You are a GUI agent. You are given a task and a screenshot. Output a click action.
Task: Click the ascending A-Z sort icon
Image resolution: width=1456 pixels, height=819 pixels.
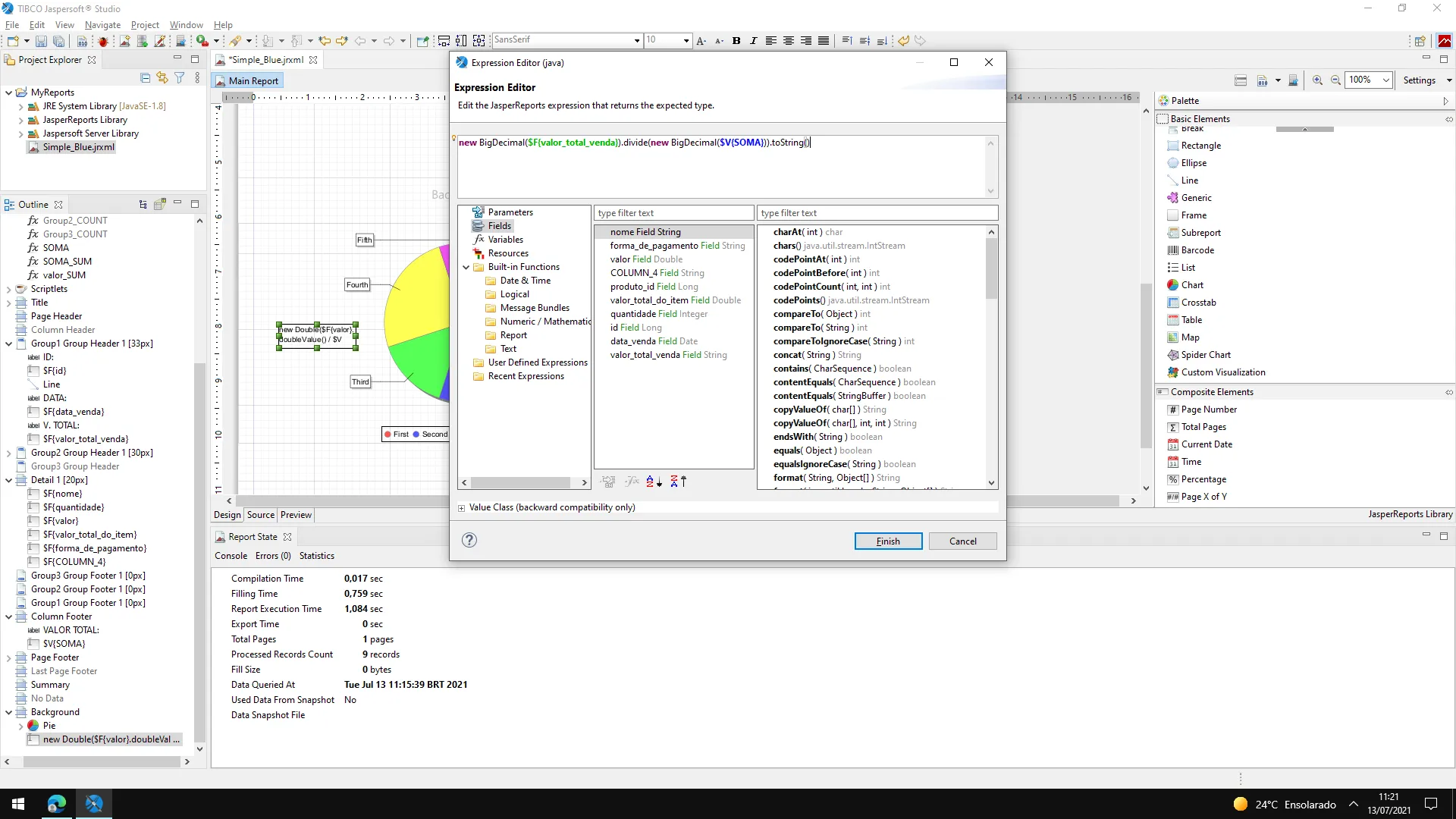click(x=654, y=482)
